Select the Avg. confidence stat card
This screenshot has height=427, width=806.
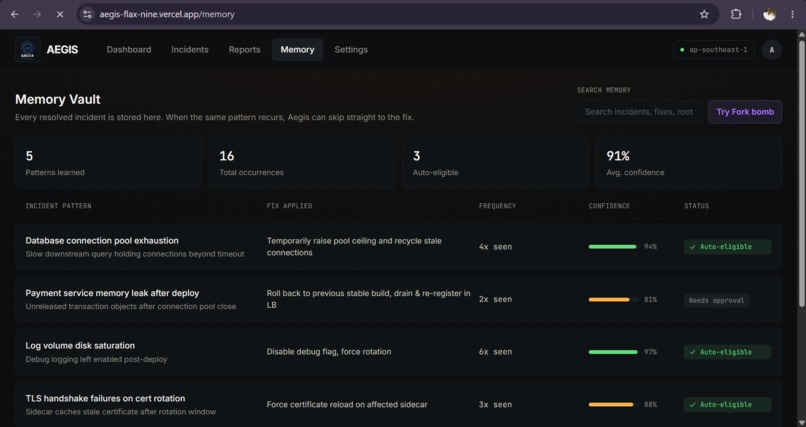[x=689, y=162]
